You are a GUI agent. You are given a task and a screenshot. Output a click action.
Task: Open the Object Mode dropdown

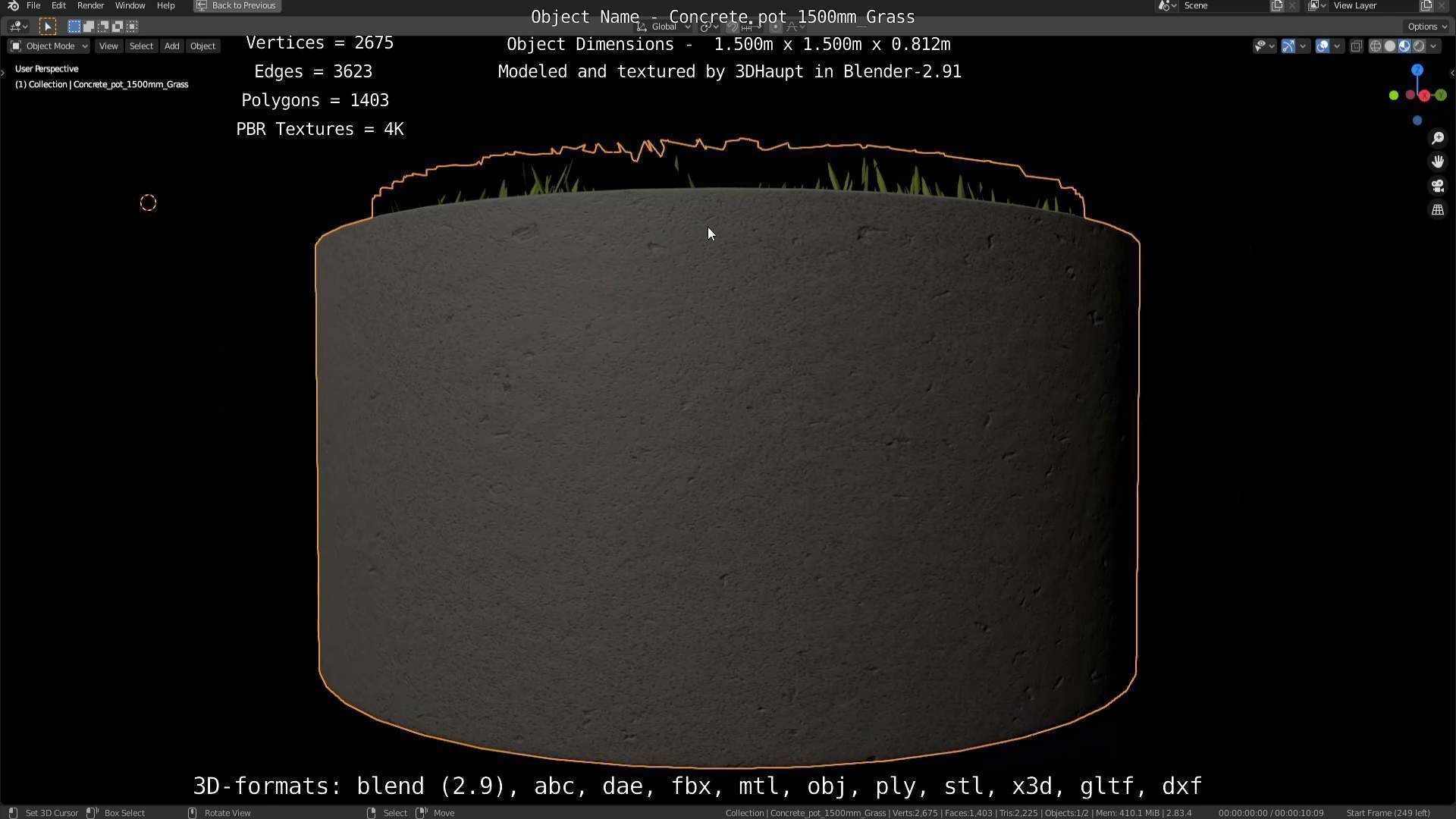pyautogui.click(x=49, y=46)
